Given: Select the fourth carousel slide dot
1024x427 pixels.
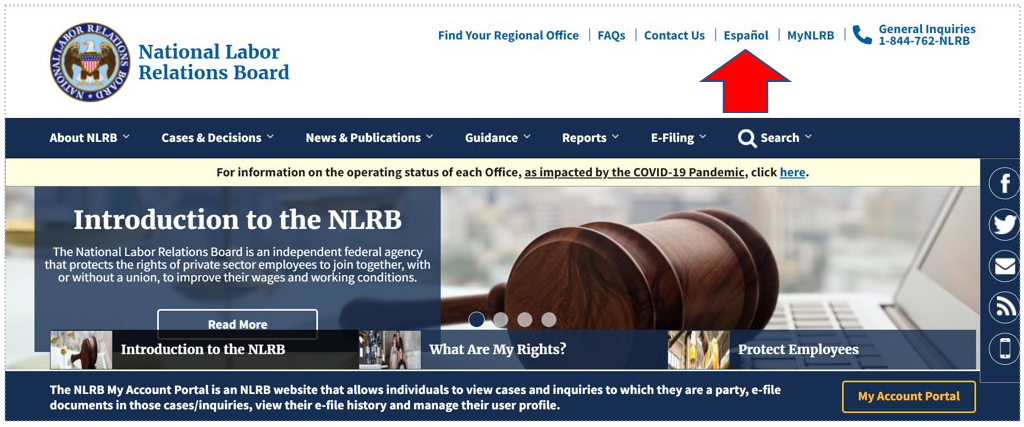Looking at the screenshot, I should pyautogui.click(x=549, y=319).
